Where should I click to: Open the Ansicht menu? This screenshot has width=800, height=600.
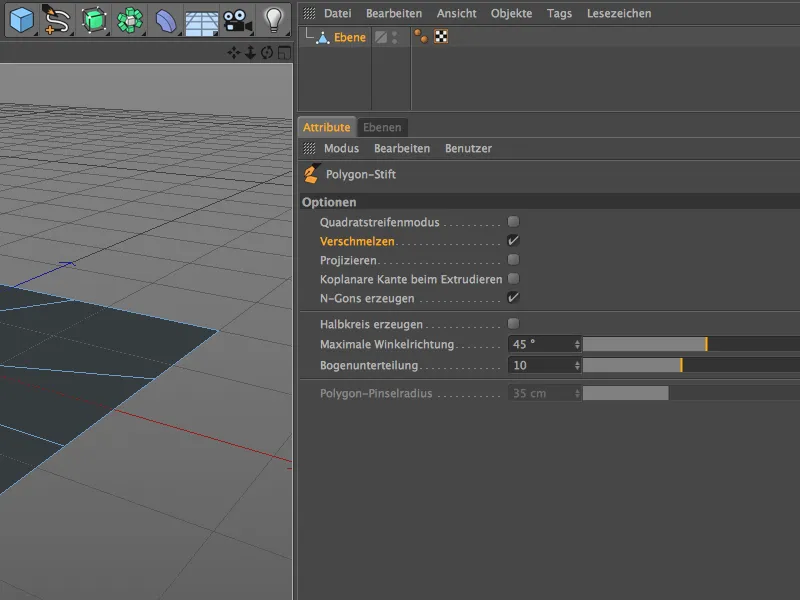point(457,13)
